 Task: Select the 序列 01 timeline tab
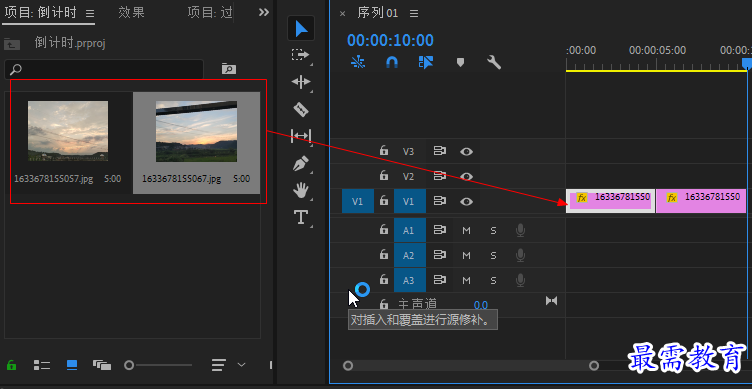coord(377,13)
